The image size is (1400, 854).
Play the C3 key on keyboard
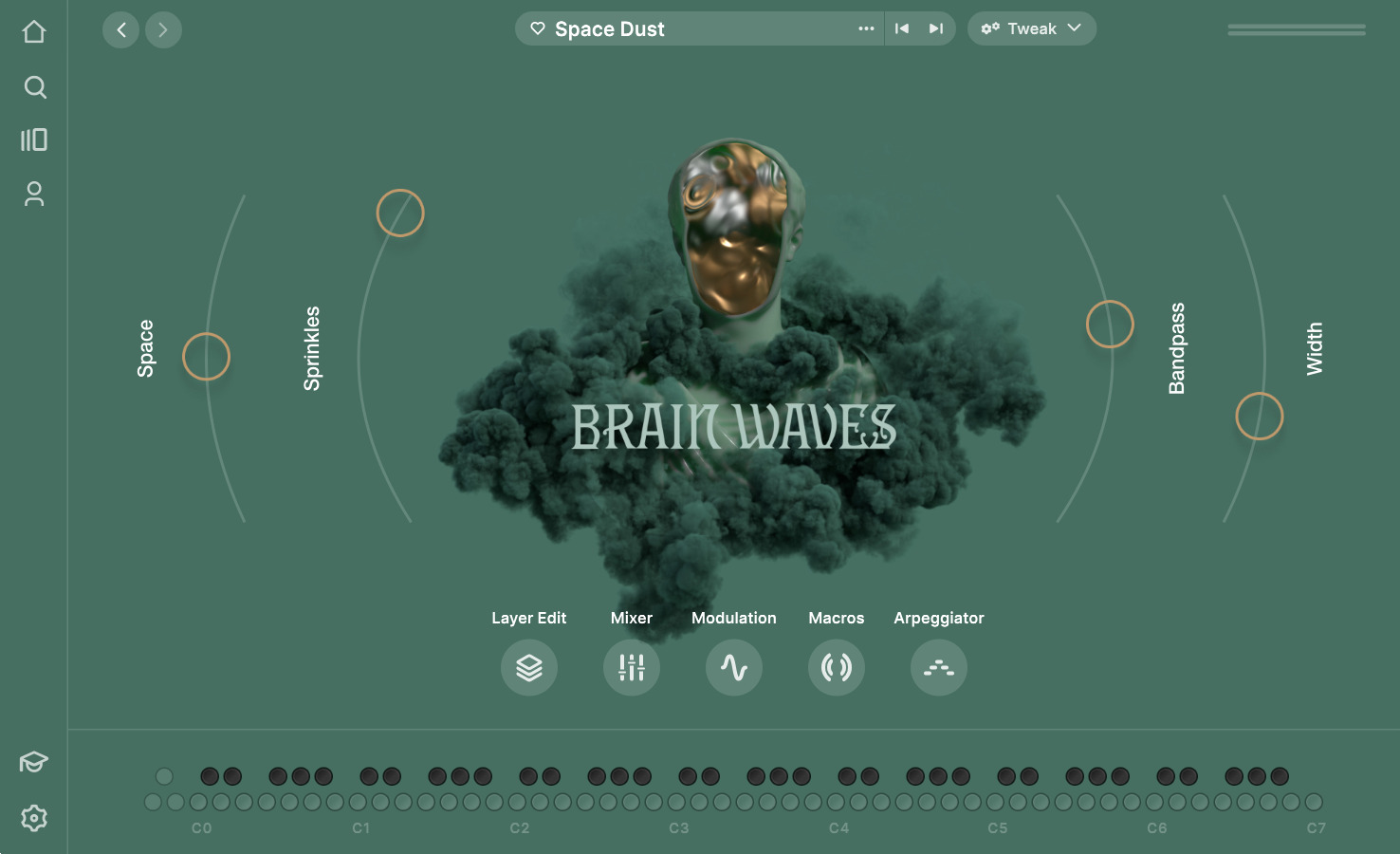pos(676,803)
